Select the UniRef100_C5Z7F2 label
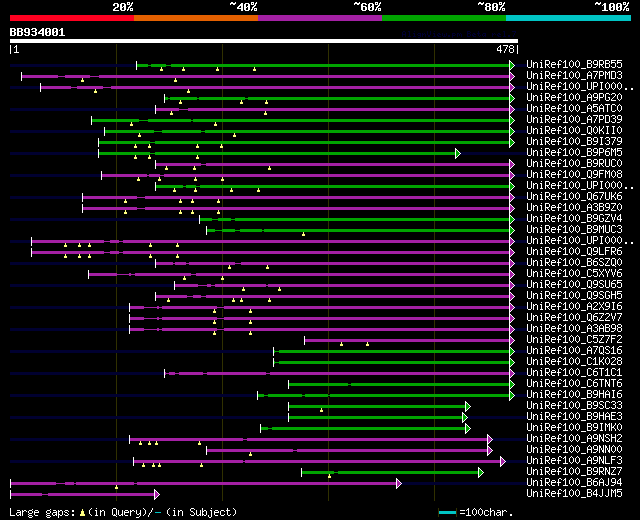The image size is (640, 520). point(574,340)
